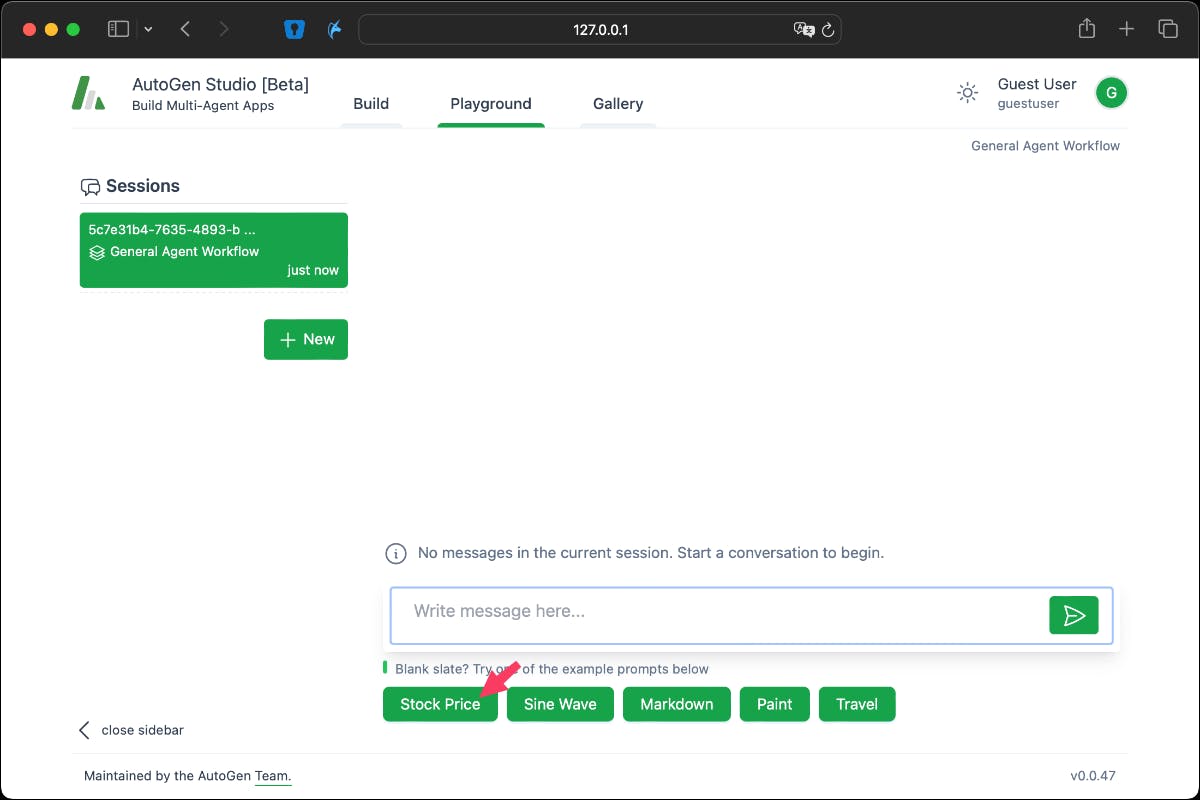Viewport: 1200px width, 800px height.
Task: Click 'Build Multi-Agent Apps' subtitle
Action: click(203, 106)
